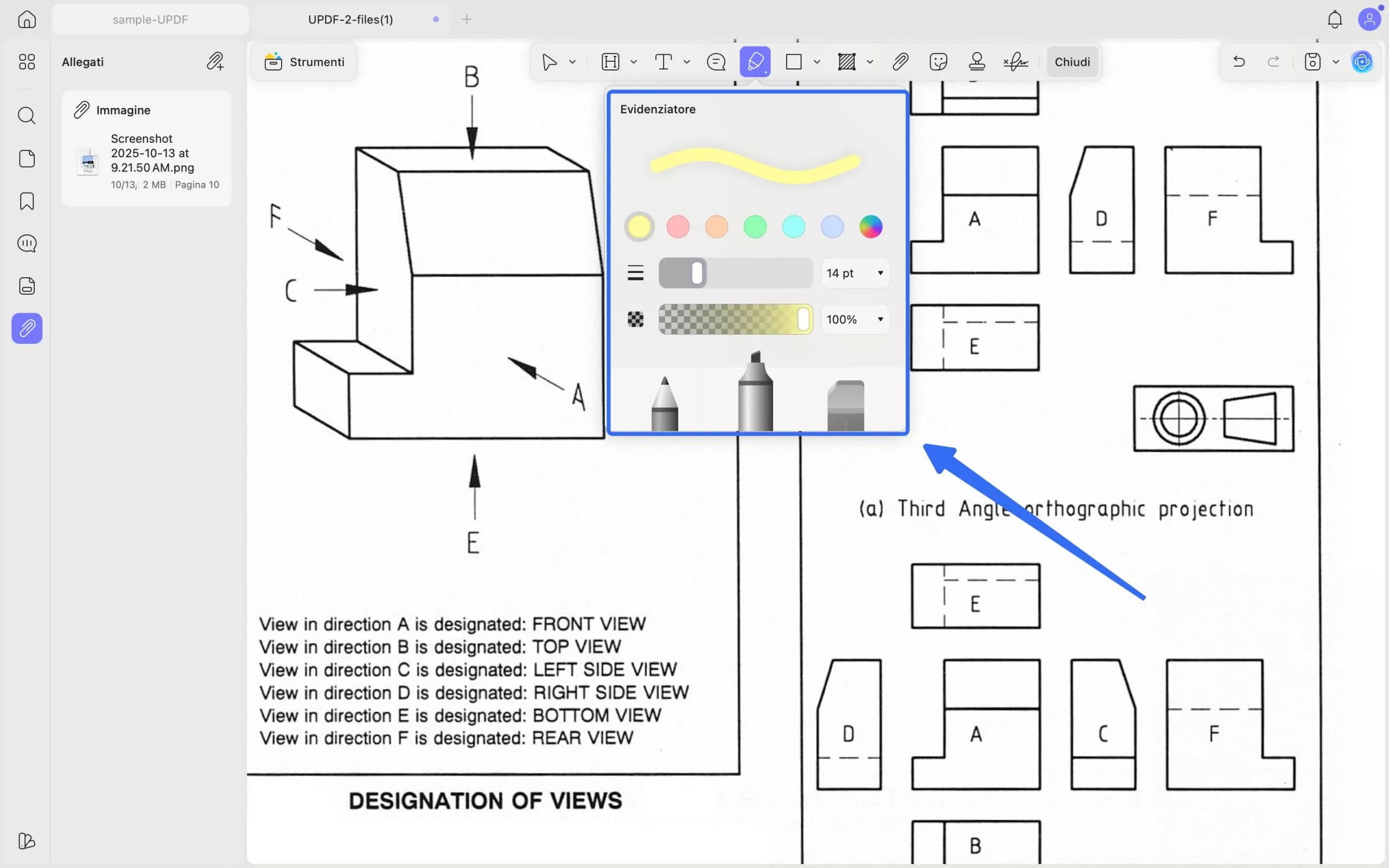Open the 14 pt thickness dropdown
Image resolution: width=1389 pixels, height=868 pixels.
855,273
